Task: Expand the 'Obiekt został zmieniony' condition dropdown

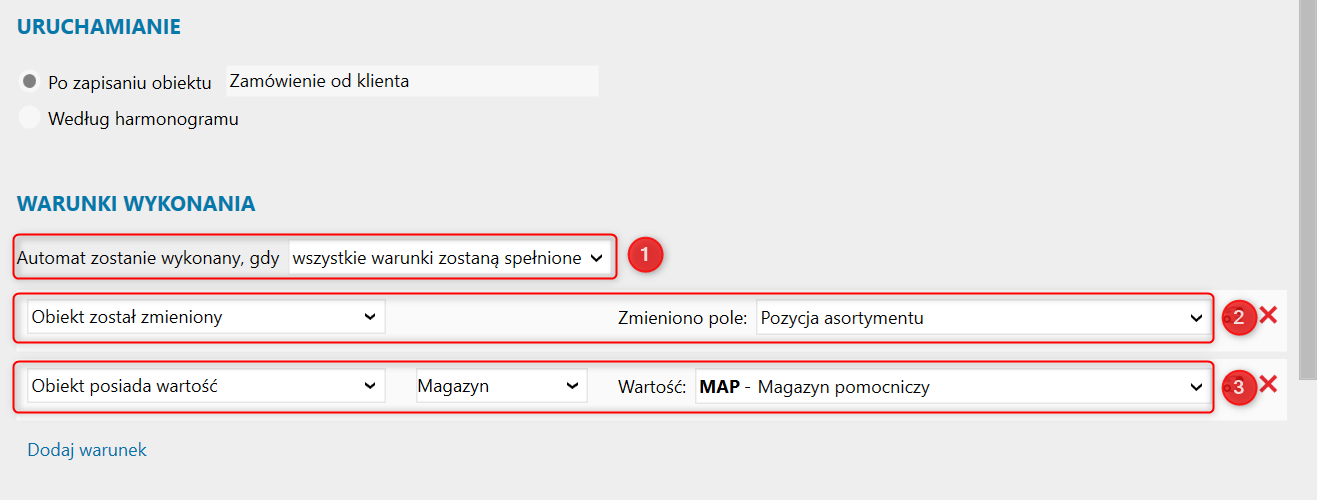Action: click(205, 318)
